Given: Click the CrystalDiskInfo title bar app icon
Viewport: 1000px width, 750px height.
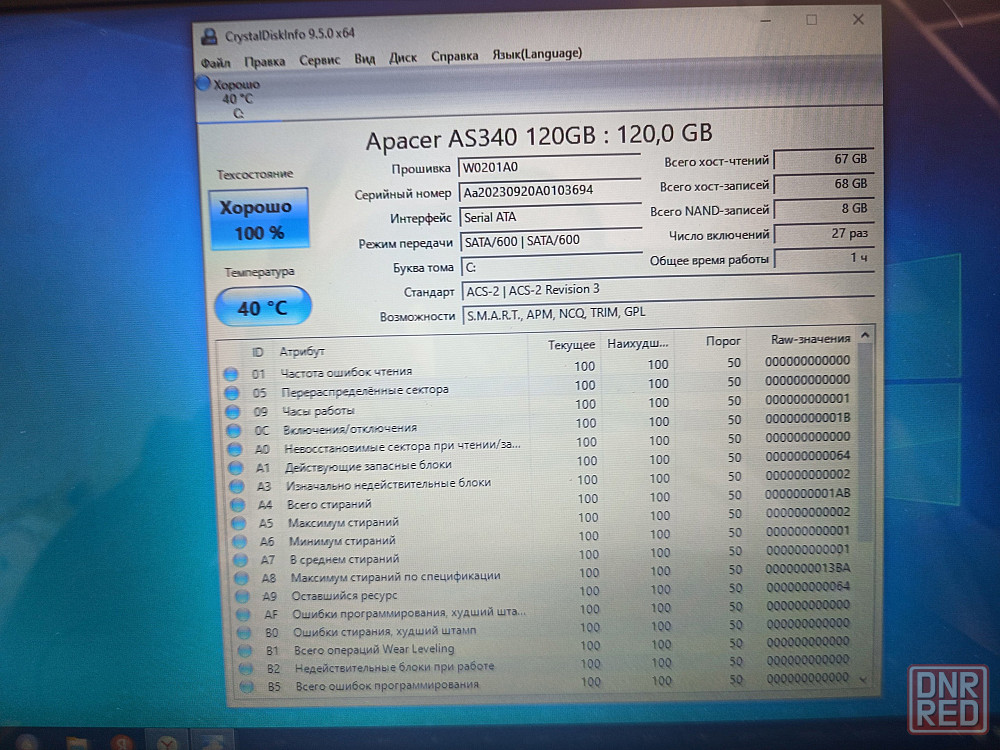Looking at the screenshot, I should (x=209, y=36).
